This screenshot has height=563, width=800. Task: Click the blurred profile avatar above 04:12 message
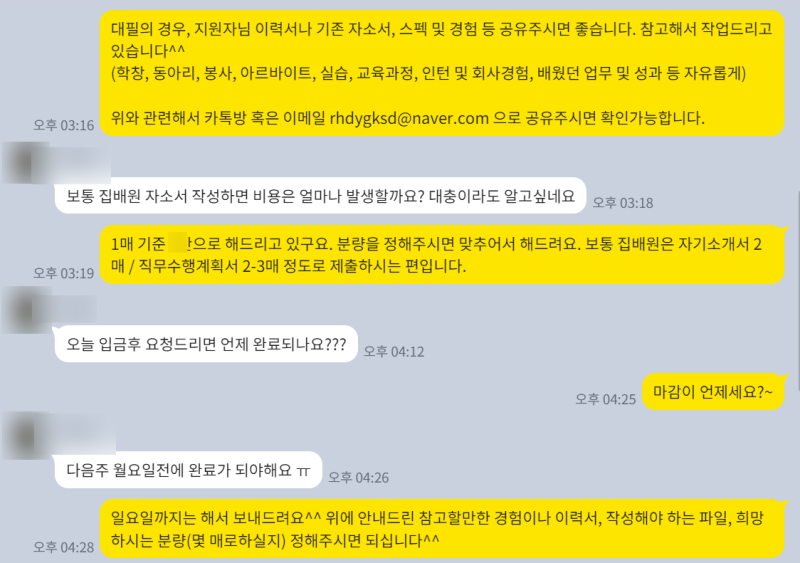[x=26, y=309]
